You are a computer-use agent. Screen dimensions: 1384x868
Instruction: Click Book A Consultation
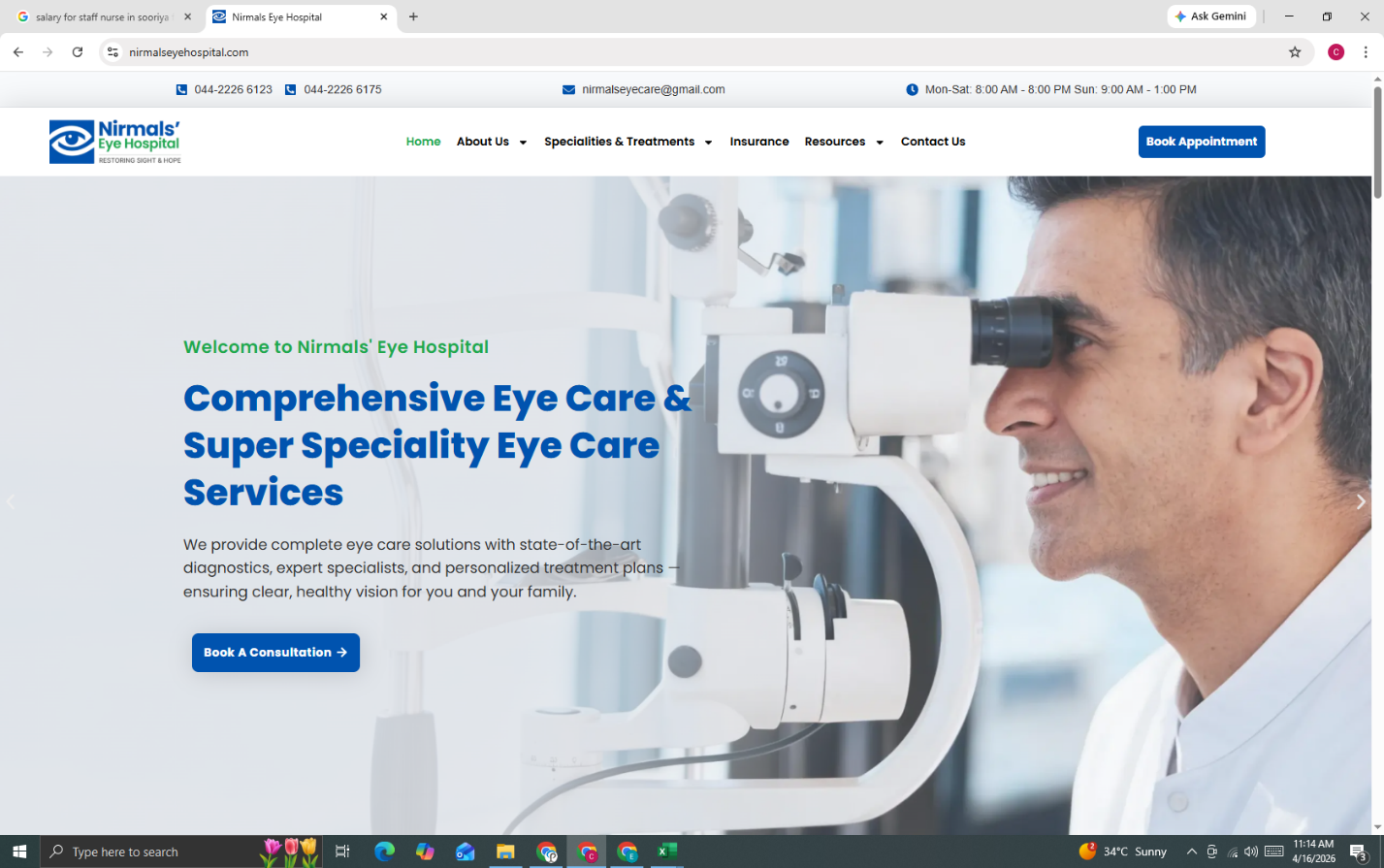[275, 653]
